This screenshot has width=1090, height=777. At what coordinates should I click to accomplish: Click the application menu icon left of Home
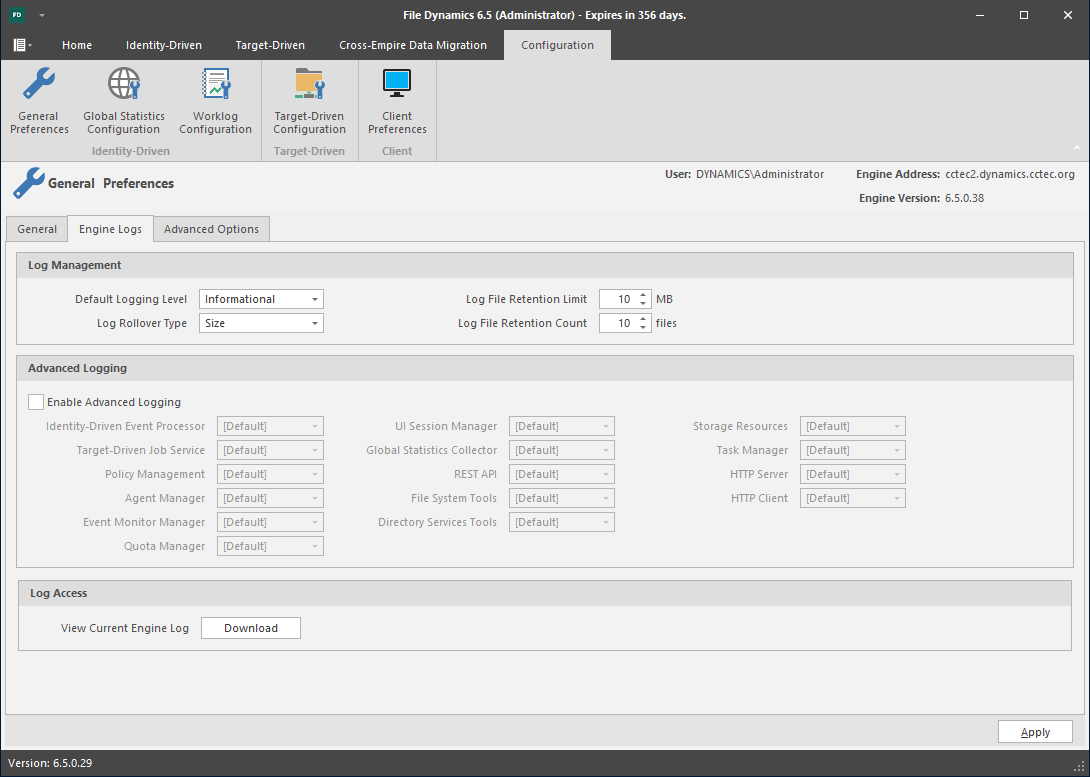tap(22, 45)
